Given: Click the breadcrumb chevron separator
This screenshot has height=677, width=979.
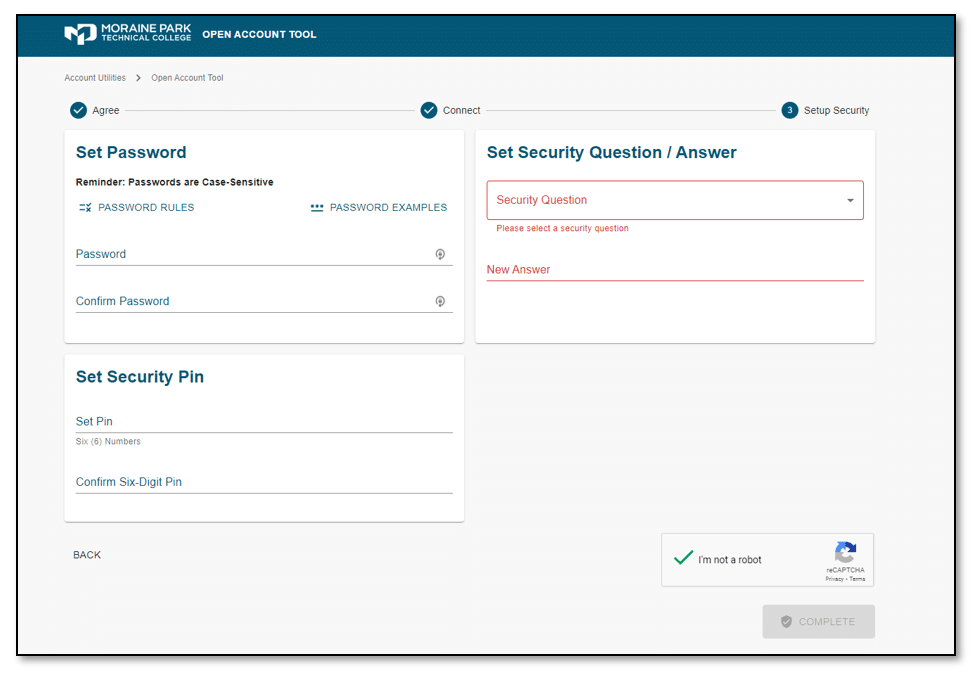Looking at the screenshot, I should [x=138, y=78].
